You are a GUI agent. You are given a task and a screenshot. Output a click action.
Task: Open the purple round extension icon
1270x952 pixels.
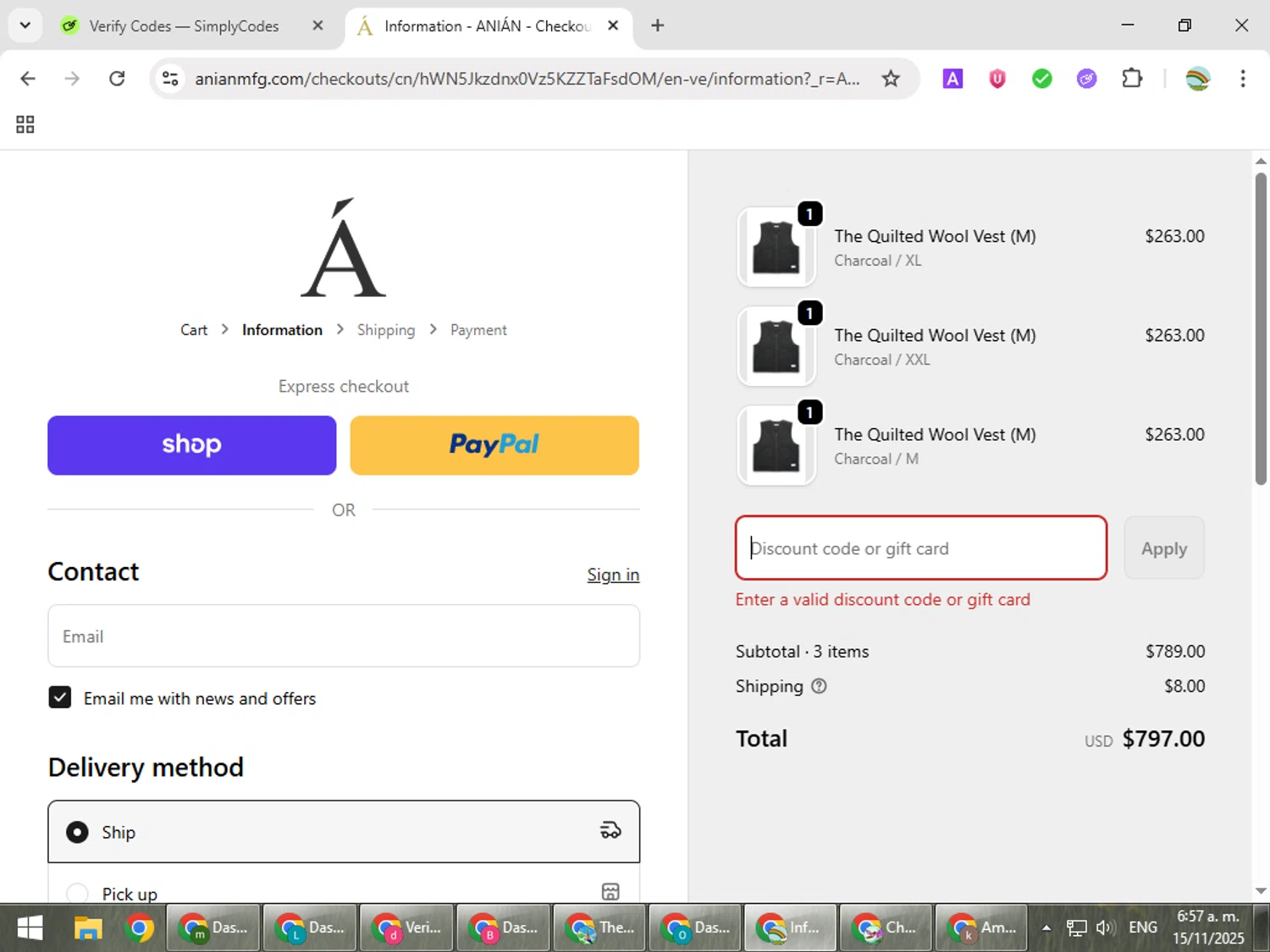[x=1087, y=79]
